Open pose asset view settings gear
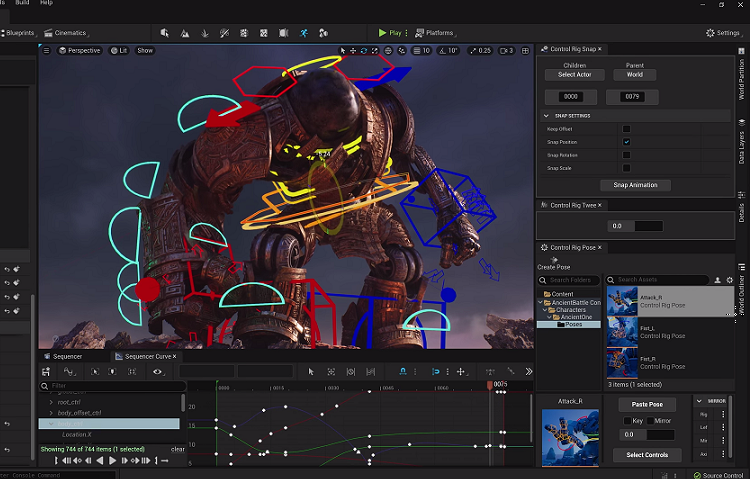 (x=729, y=280)
